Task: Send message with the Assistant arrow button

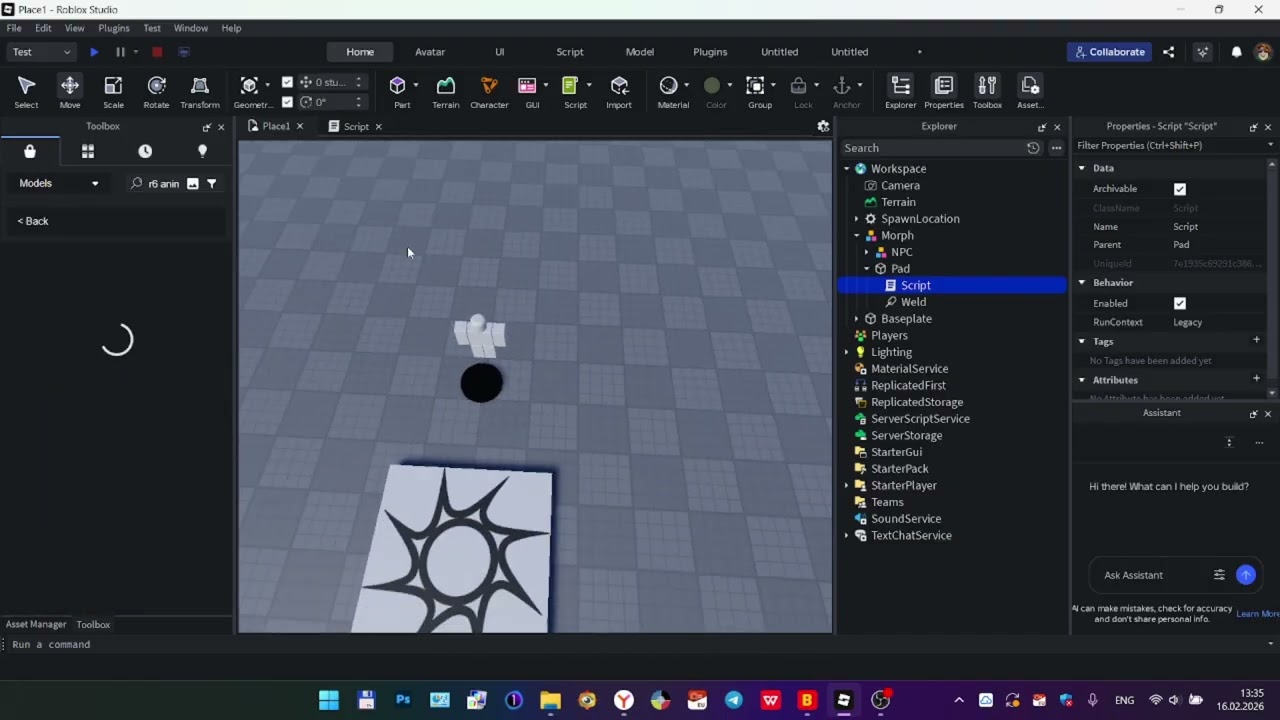Action: [1246, 575]
